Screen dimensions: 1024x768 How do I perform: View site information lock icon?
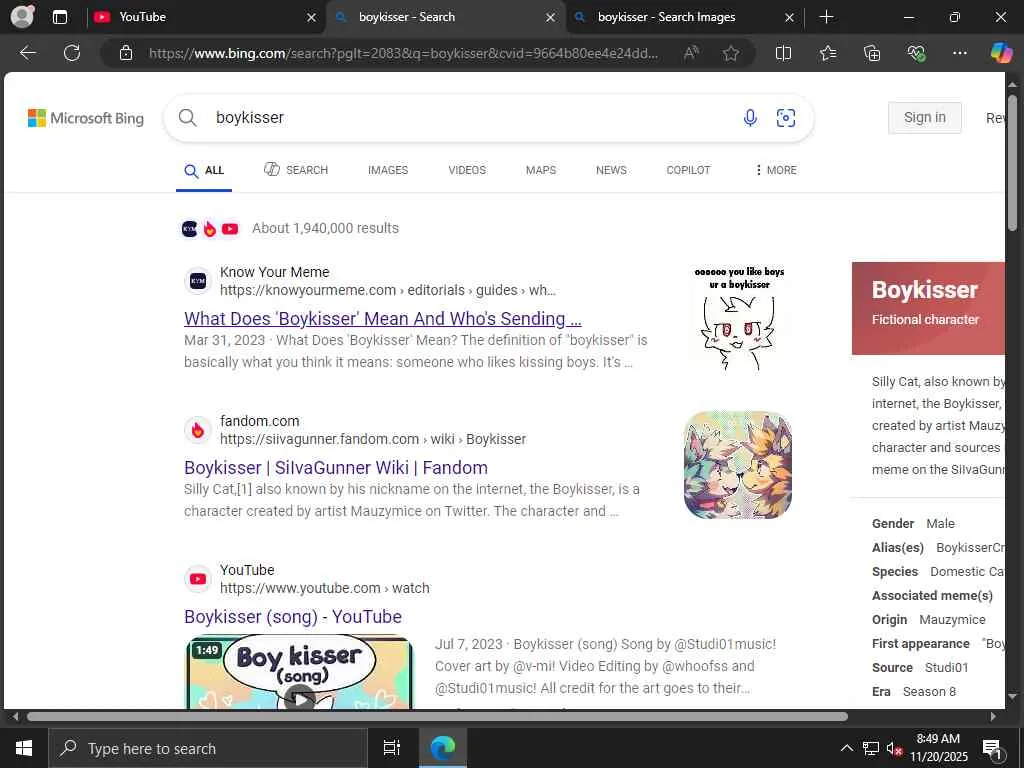pos(125,53)
